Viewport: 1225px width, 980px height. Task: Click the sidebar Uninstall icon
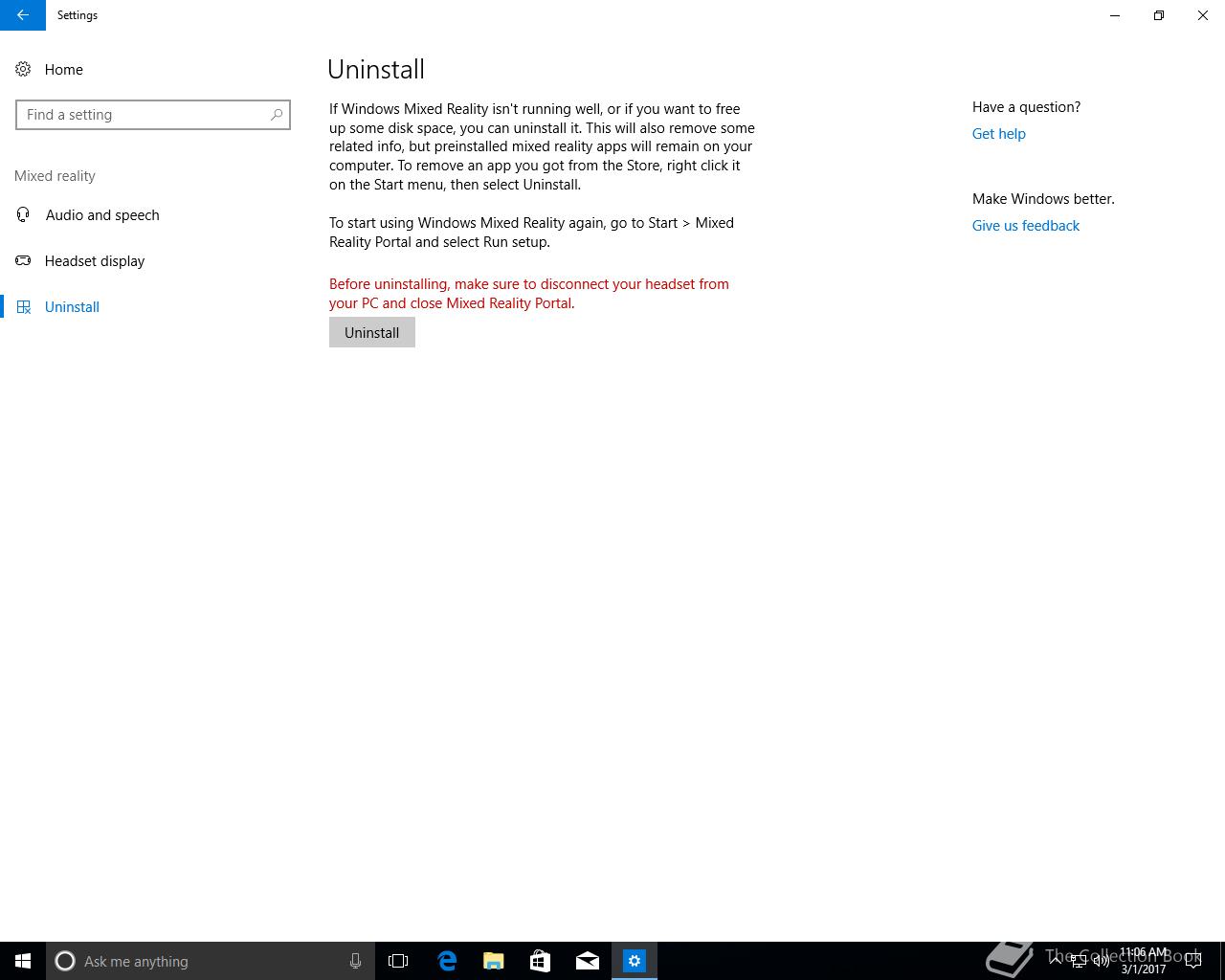[x=24, y=307]
